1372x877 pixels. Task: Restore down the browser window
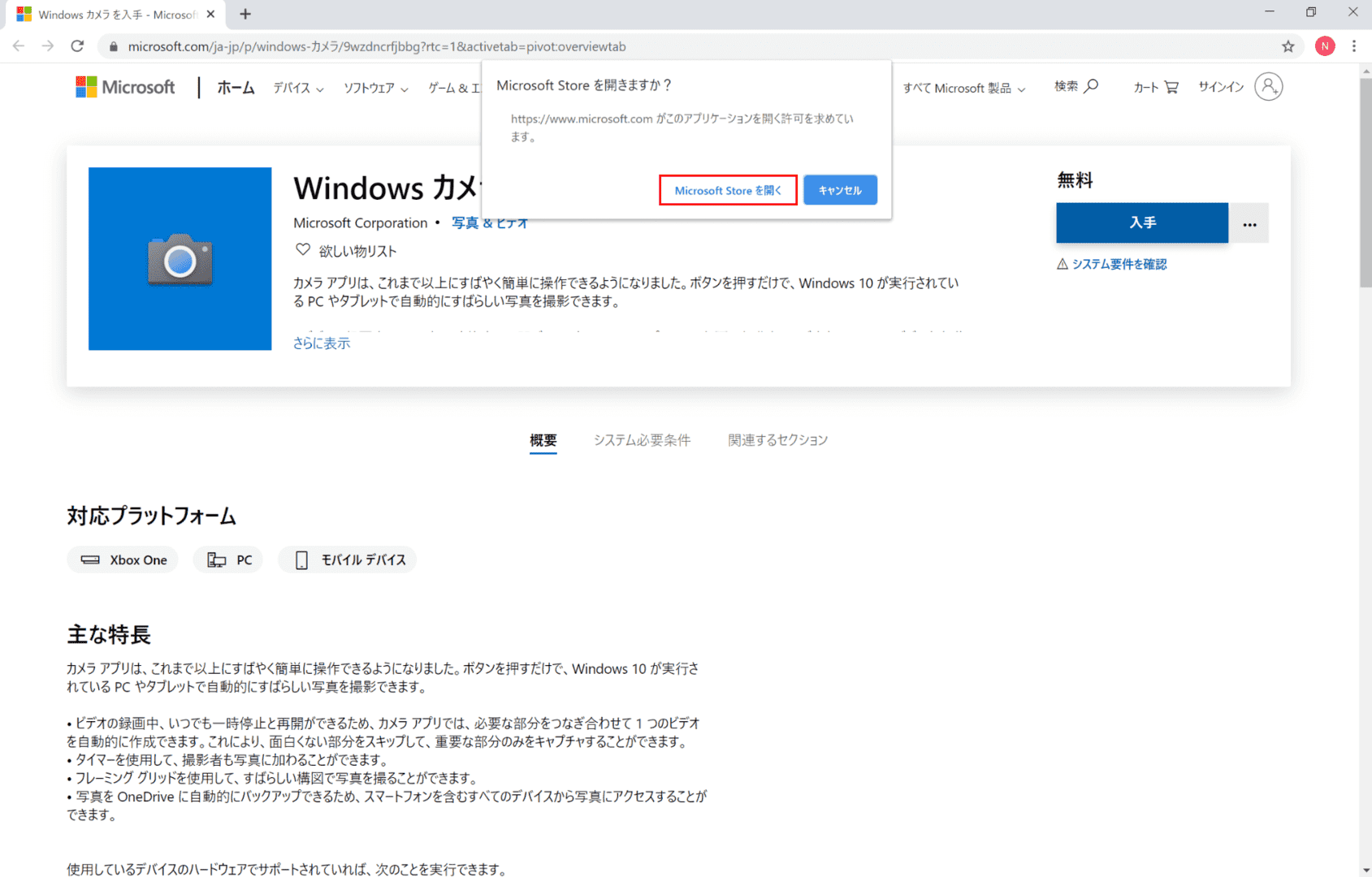[x=1311, y=11]
